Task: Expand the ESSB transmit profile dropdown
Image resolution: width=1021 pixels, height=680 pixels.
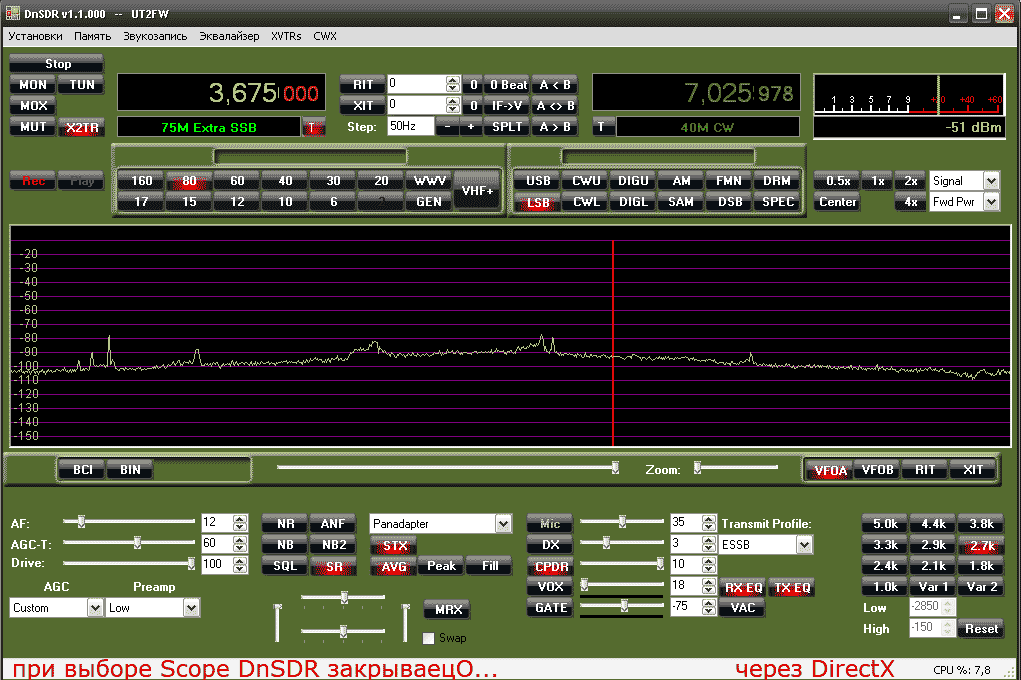Action: point(804,545)
